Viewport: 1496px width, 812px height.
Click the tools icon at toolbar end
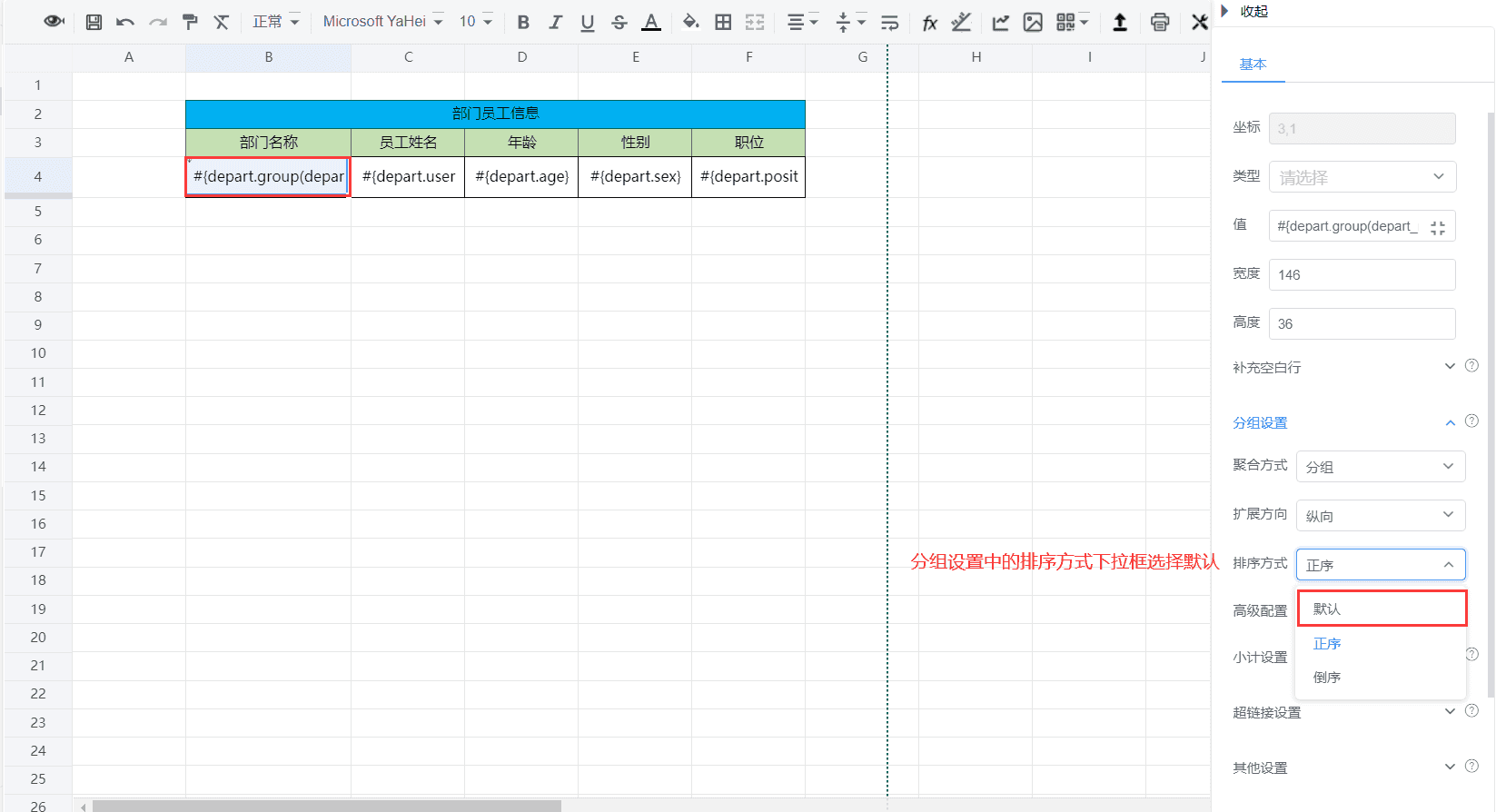click(1200, 22)
